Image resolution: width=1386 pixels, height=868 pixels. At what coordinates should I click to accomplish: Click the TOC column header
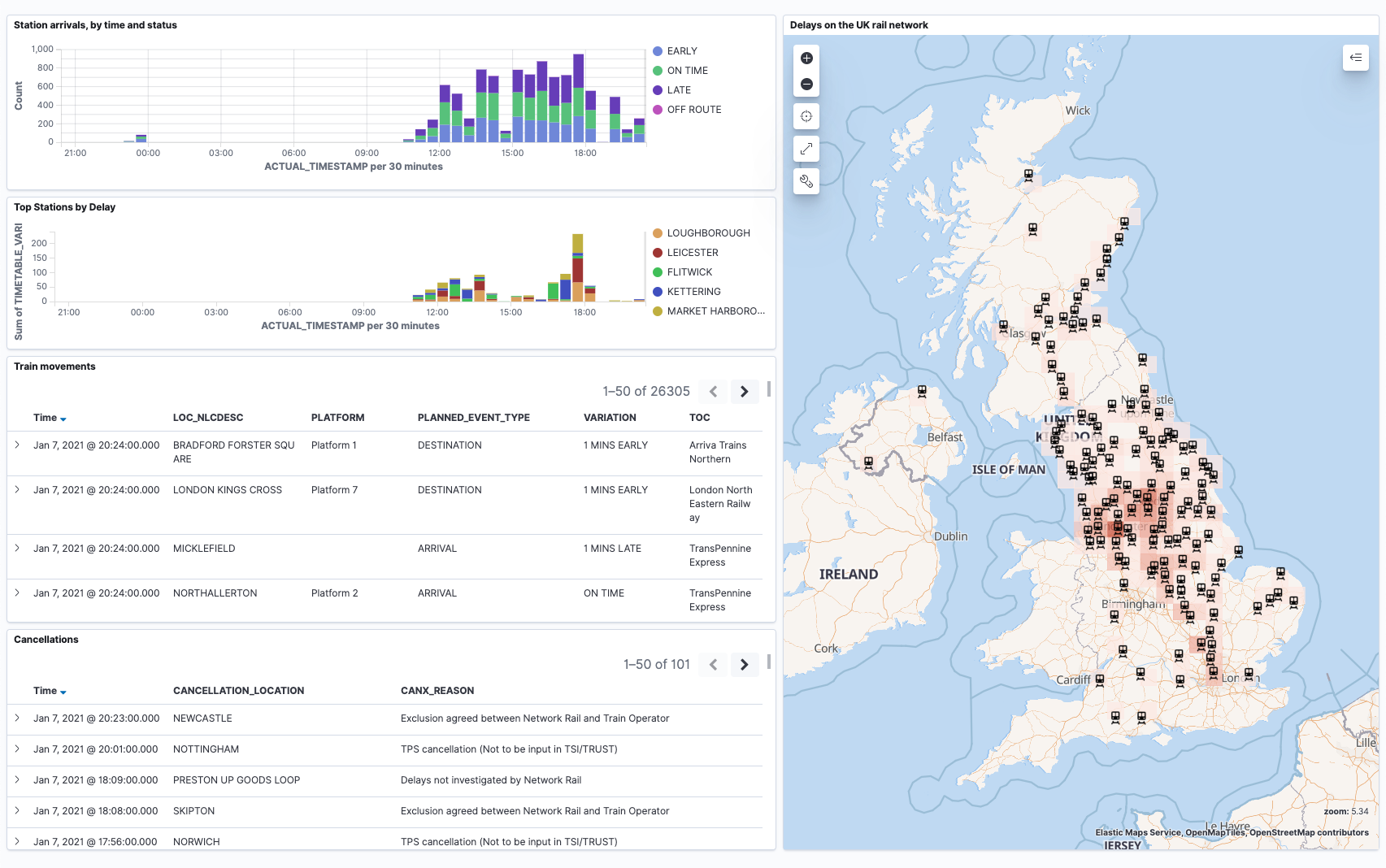click(x=700, y=418)
